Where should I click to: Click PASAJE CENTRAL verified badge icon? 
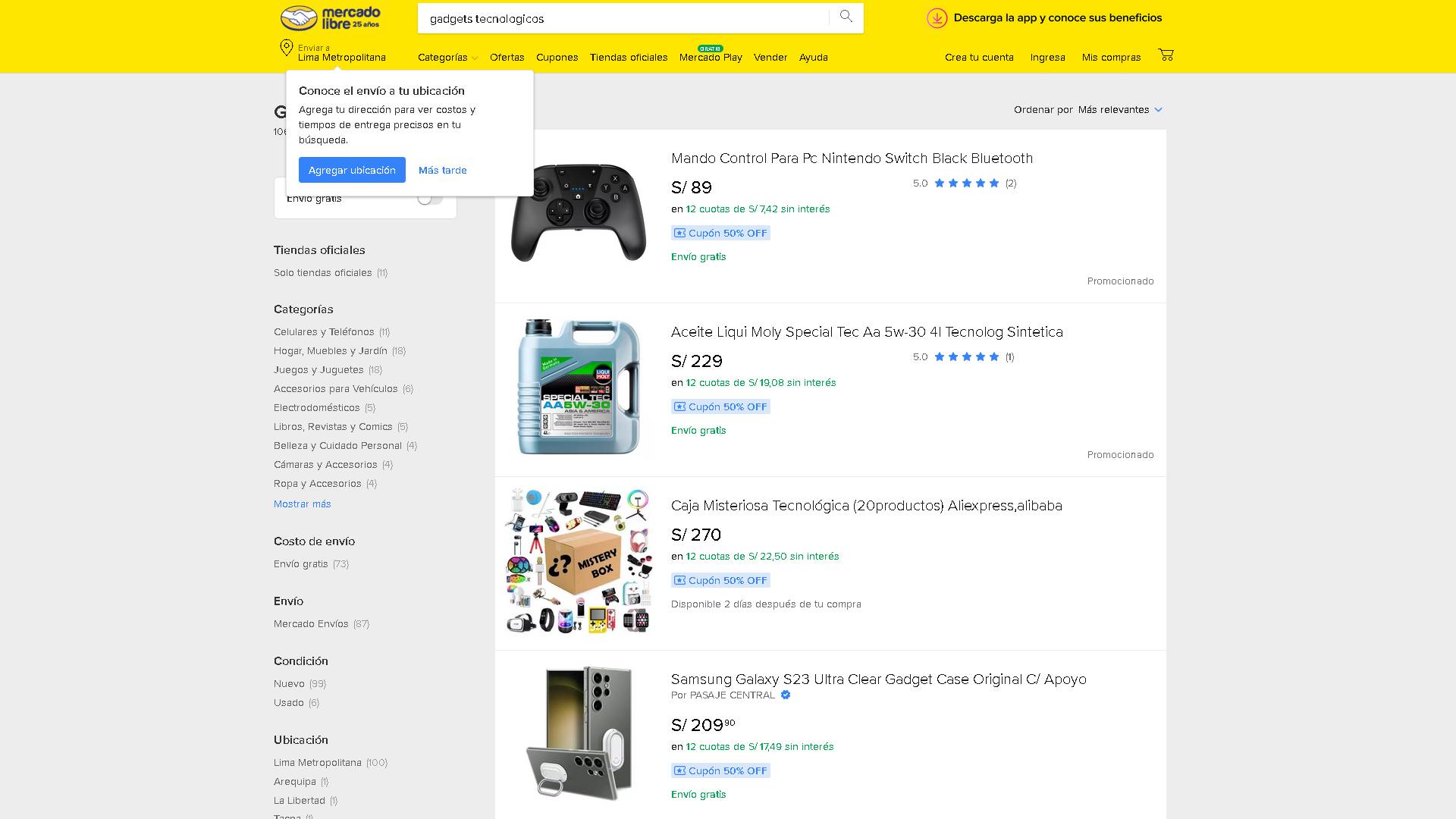pos(786,695)
